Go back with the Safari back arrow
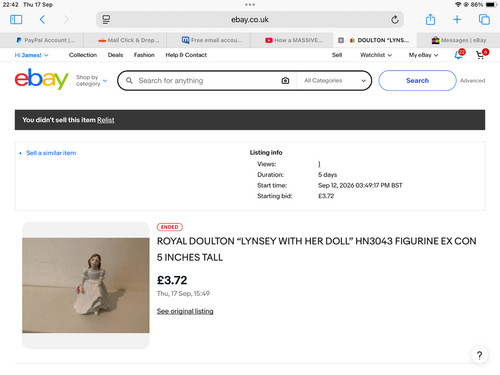The width and height of the screenshot is (500, 375). [42, 20]
